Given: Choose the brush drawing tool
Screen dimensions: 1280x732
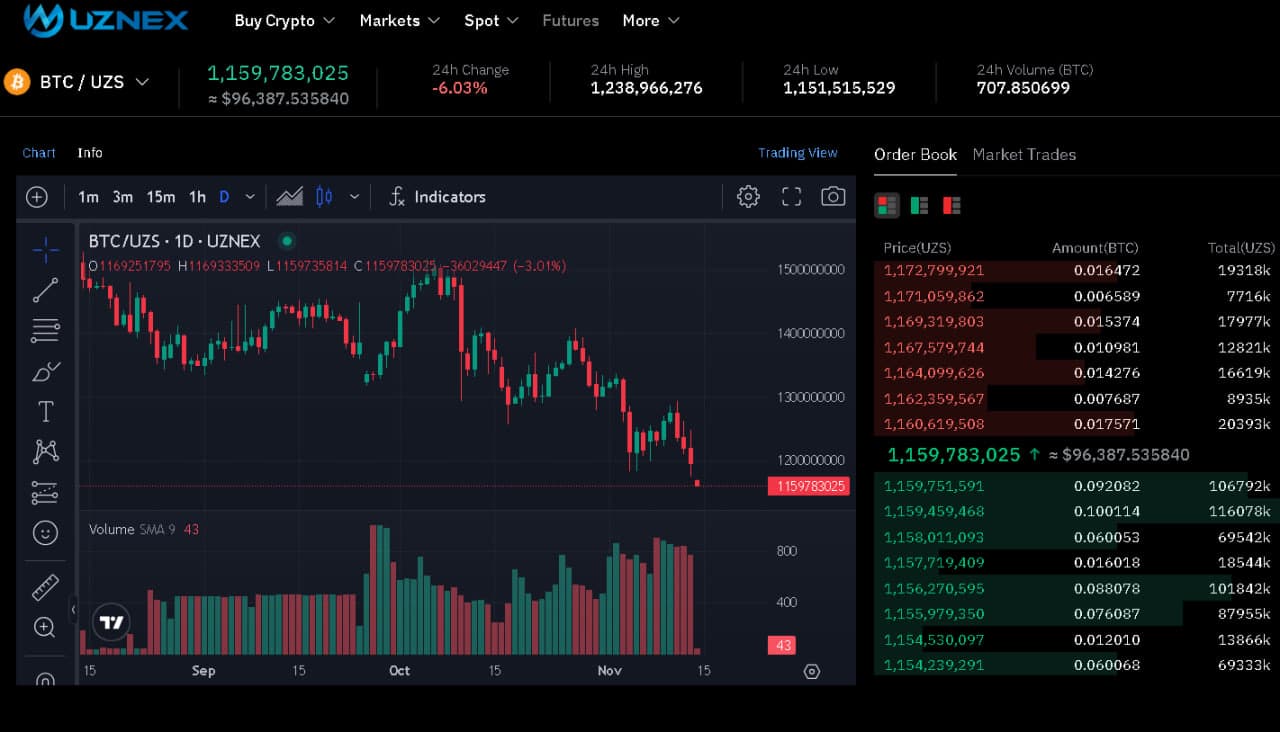Looking at the screenshot, I should click(45, 372).
